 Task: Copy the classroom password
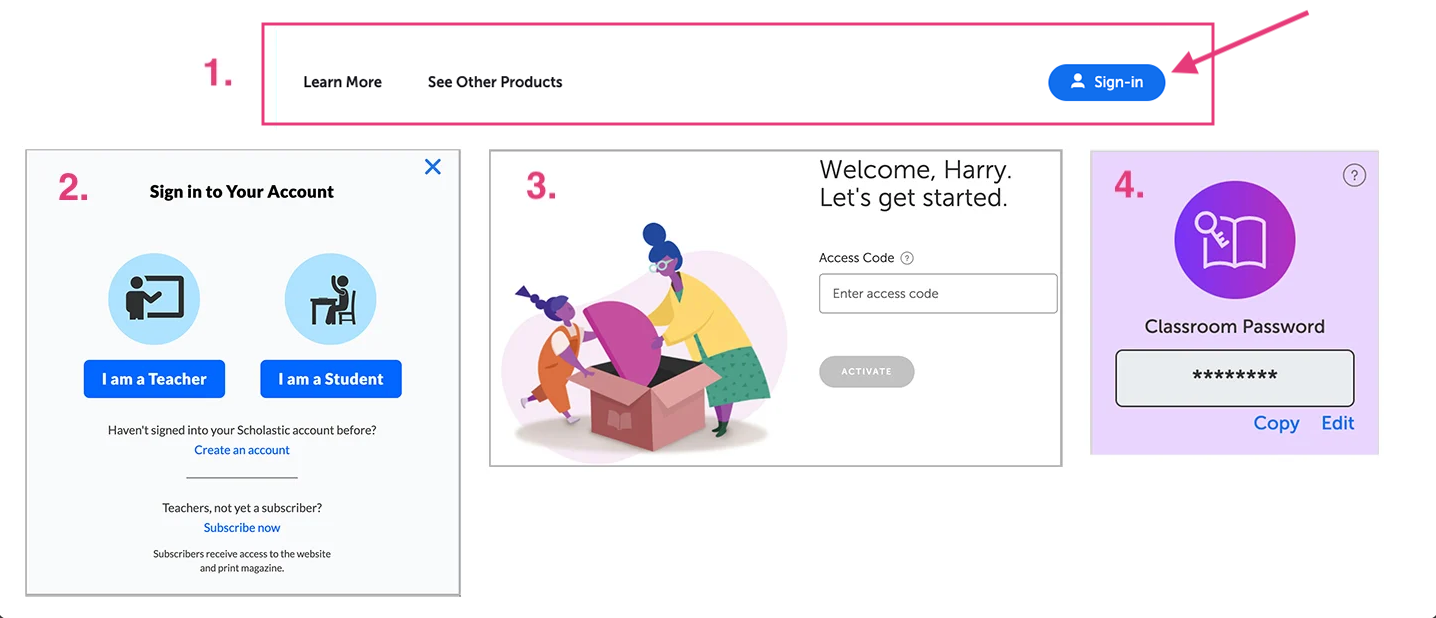click(x=1276, y=423)
